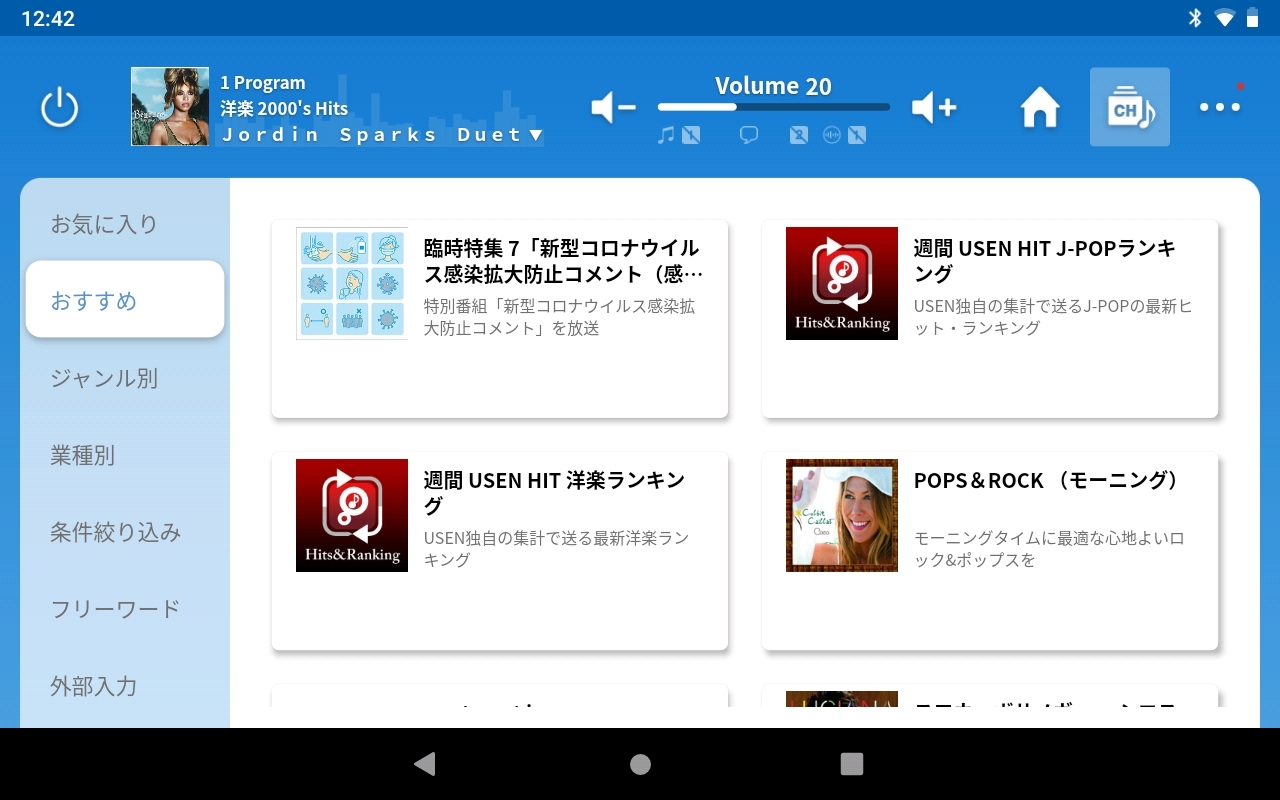Select the お気に入り sidebar tab
This screenshot has height=800, width=1280.
pyautogui.click(x=104, y=224)
